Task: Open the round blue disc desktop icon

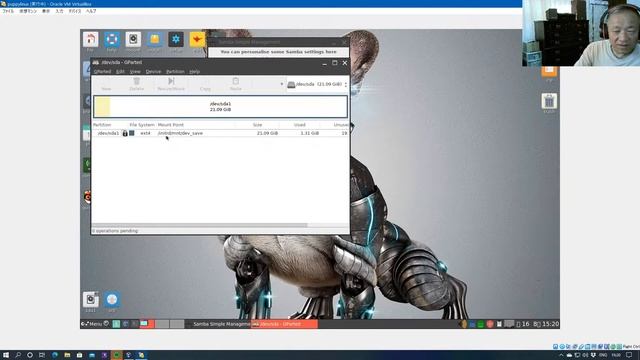Action: click(x=111, y=300)
